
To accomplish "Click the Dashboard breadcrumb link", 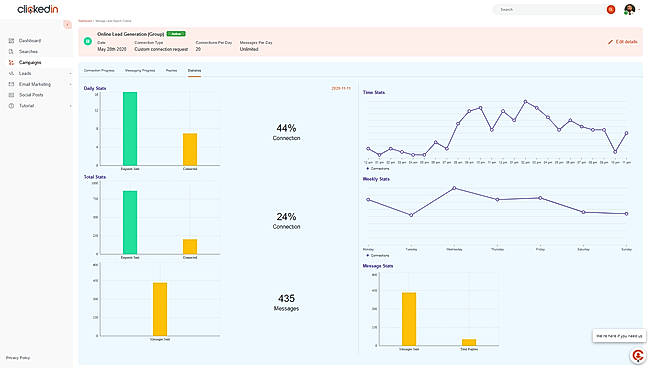I will 85,21.
